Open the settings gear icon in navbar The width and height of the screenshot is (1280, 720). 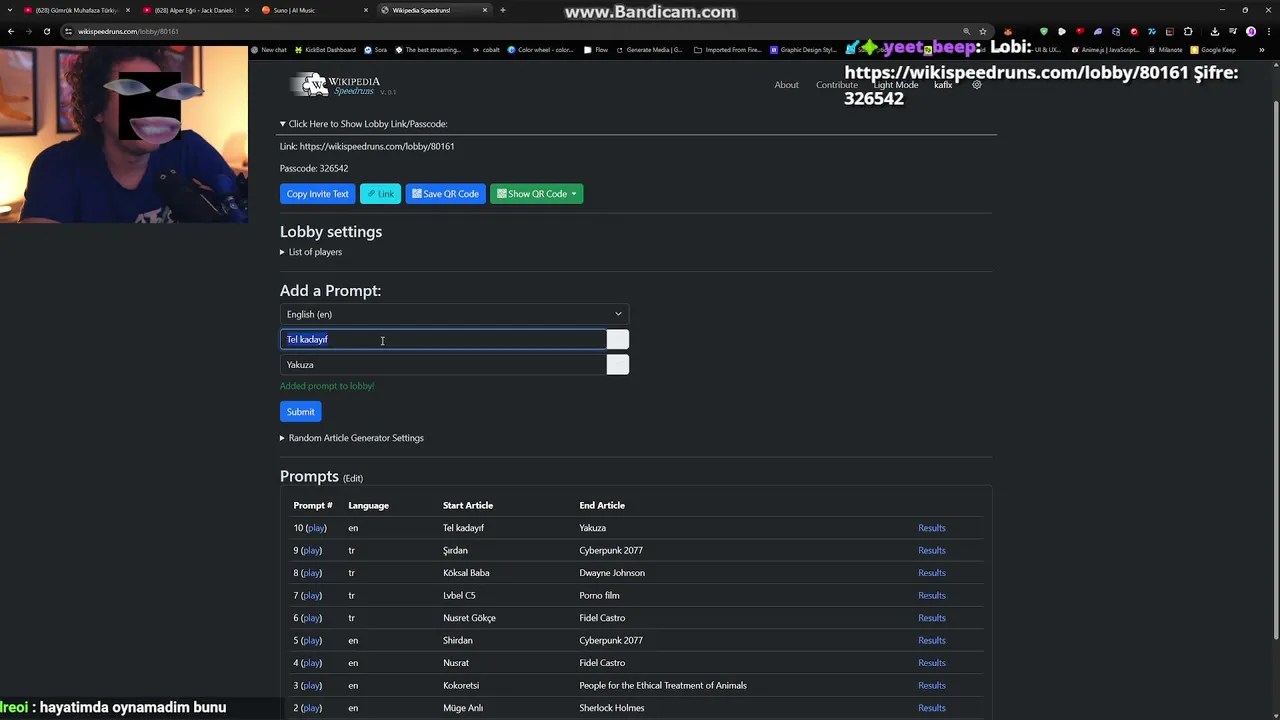tap(977, 85)
